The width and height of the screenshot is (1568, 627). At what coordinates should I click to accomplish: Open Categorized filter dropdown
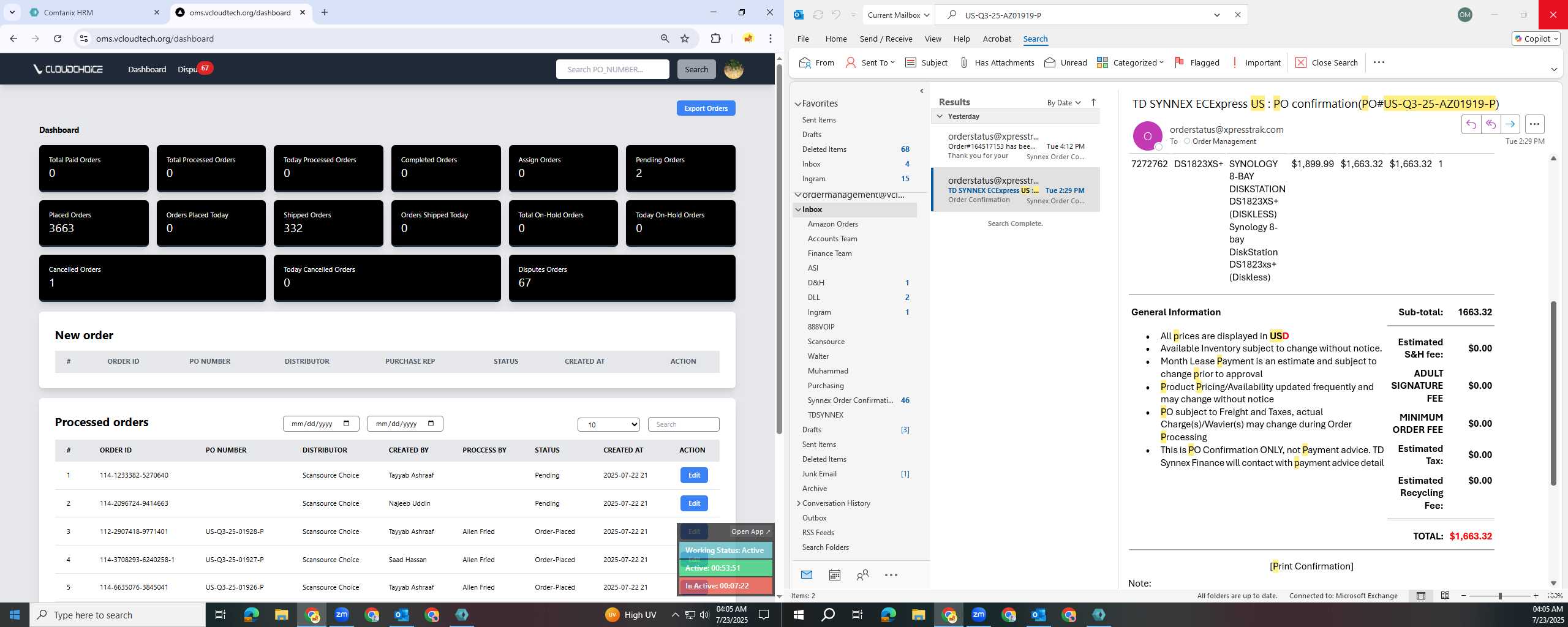click(x=1130, y=62)
